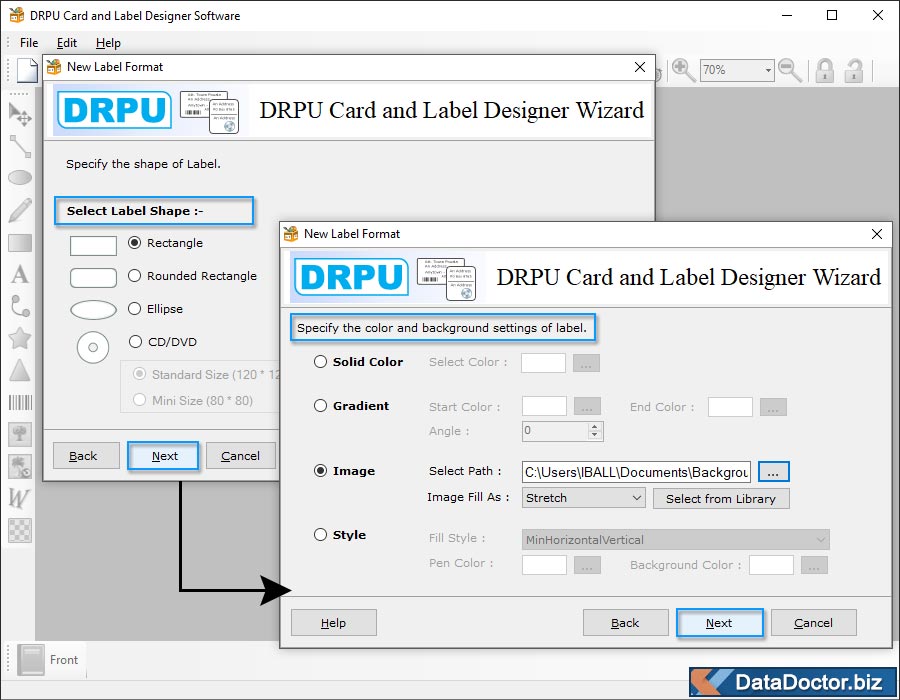
Task: Select the Pencil drawing tool
Action: pyautogui.click(x=20, y=210)
